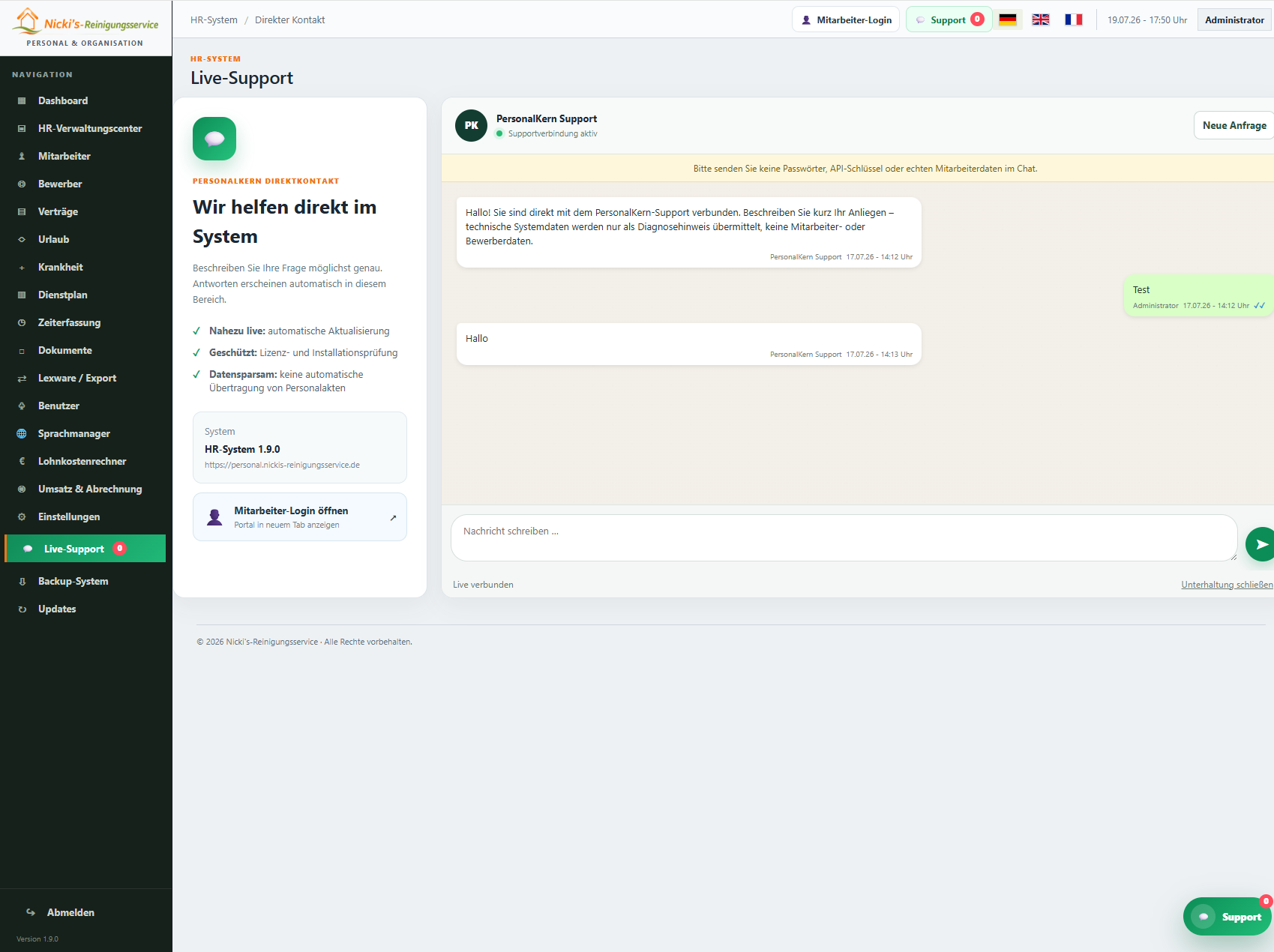Click 'Supportverbindung aktiv' status text

tap(553, 133)
